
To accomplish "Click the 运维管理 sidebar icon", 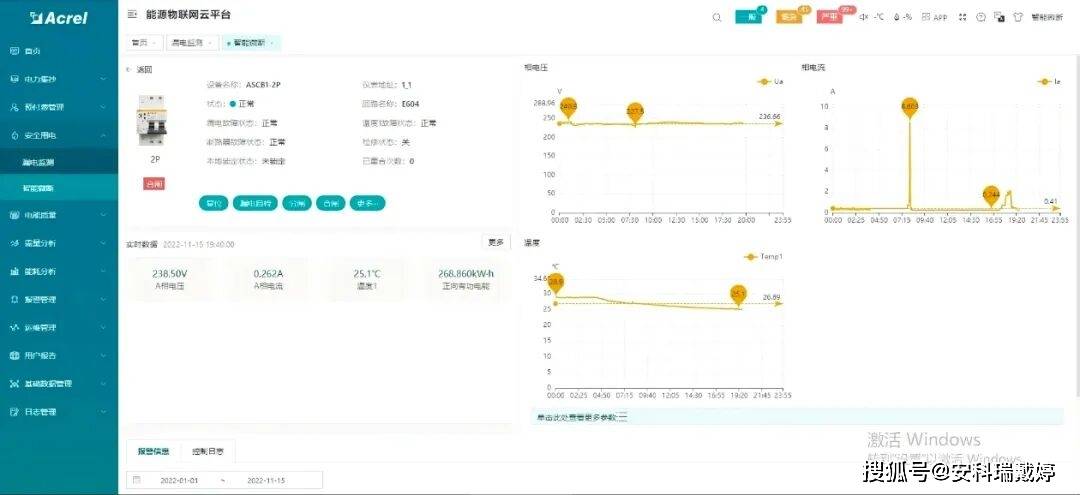I will coord(14,328).
